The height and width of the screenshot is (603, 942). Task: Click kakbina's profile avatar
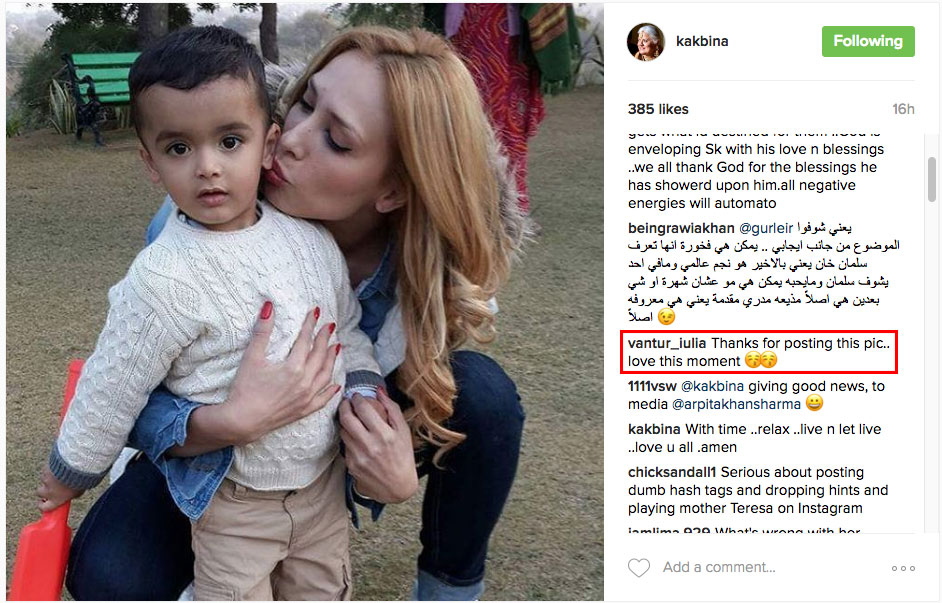[646, 42]
